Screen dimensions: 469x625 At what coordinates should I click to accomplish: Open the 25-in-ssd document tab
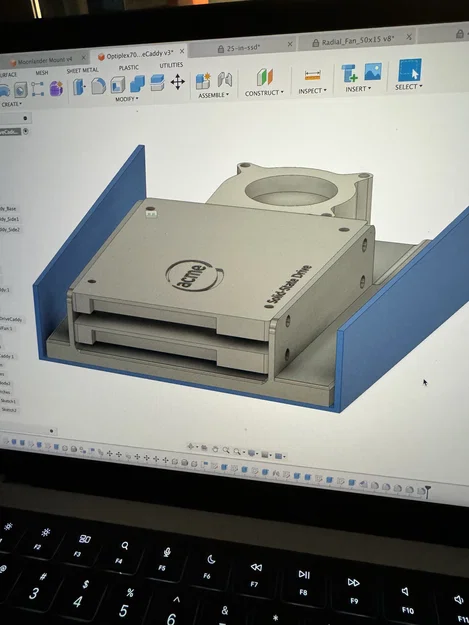(x=243, y=48)
